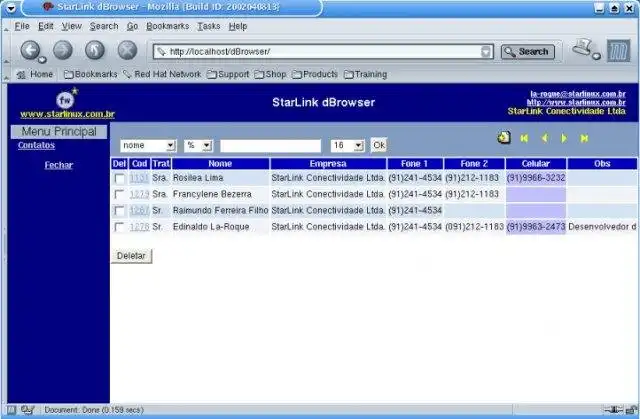This screenshot has width=640, height=419.
Task: Click the second component icon in the status bar
Action: coord(27,410)
